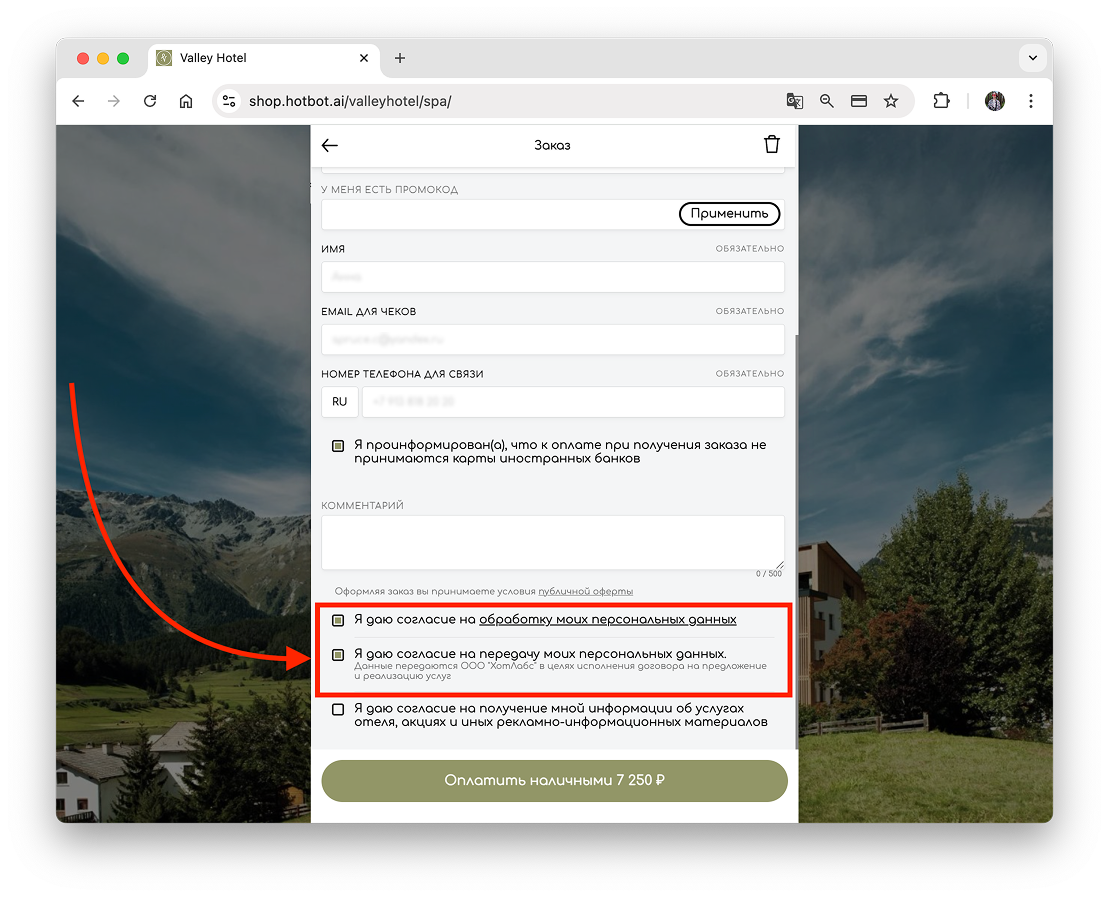Click the ИМЯ name input field
The width and height of the screenshot is (1109, 897).
(x=552, y=277)
